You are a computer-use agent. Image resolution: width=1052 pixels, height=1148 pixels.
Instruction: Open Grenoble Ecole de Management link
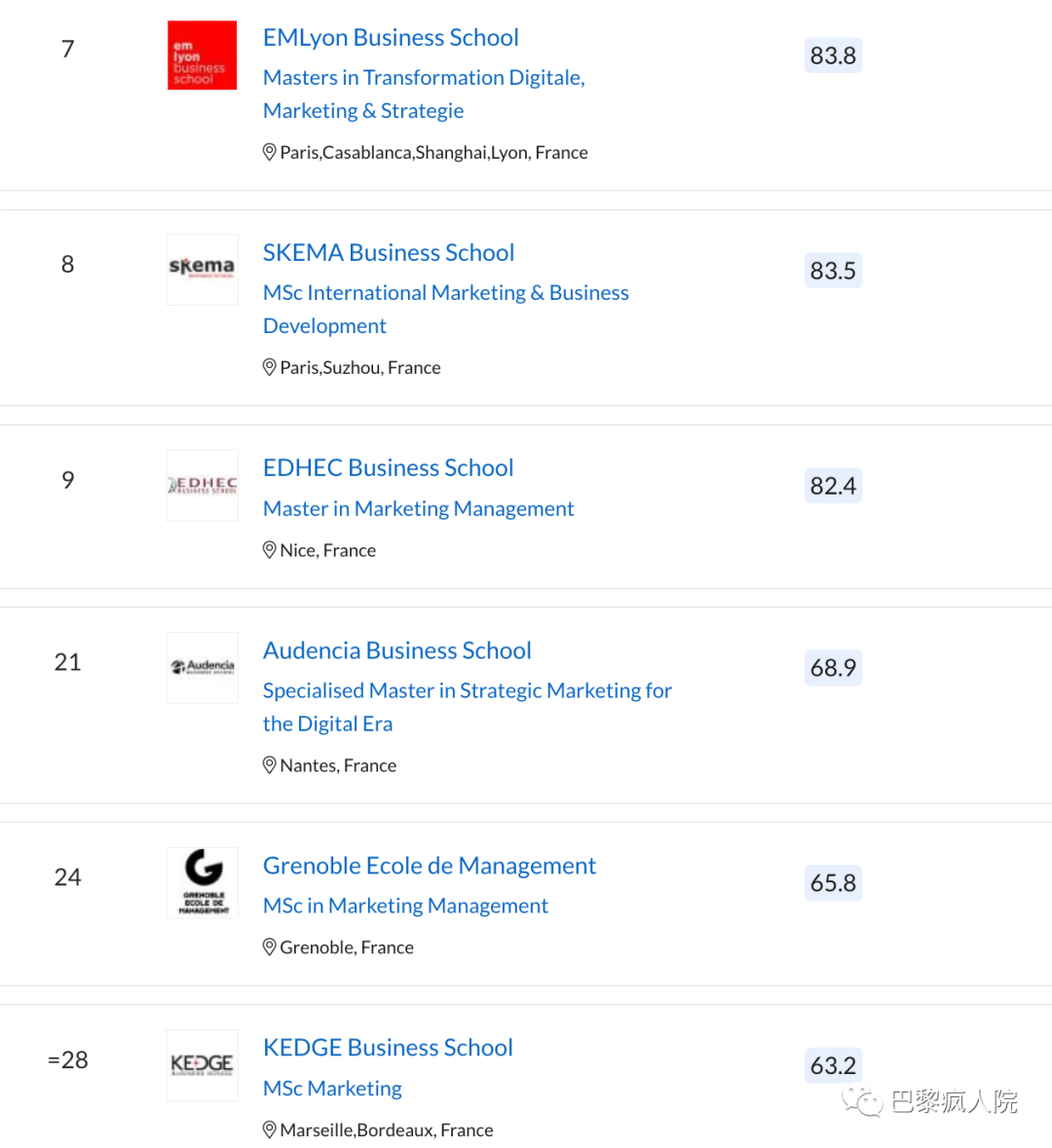[429, 866]
